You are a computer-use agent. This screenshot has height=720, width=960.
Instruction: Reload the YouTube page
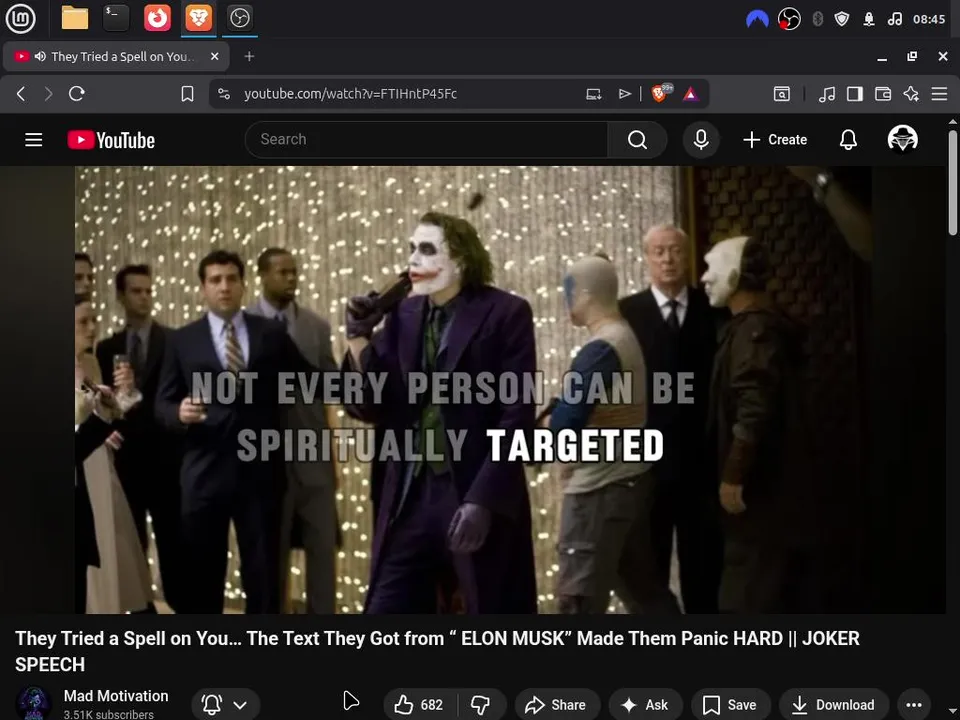[77, 94]
